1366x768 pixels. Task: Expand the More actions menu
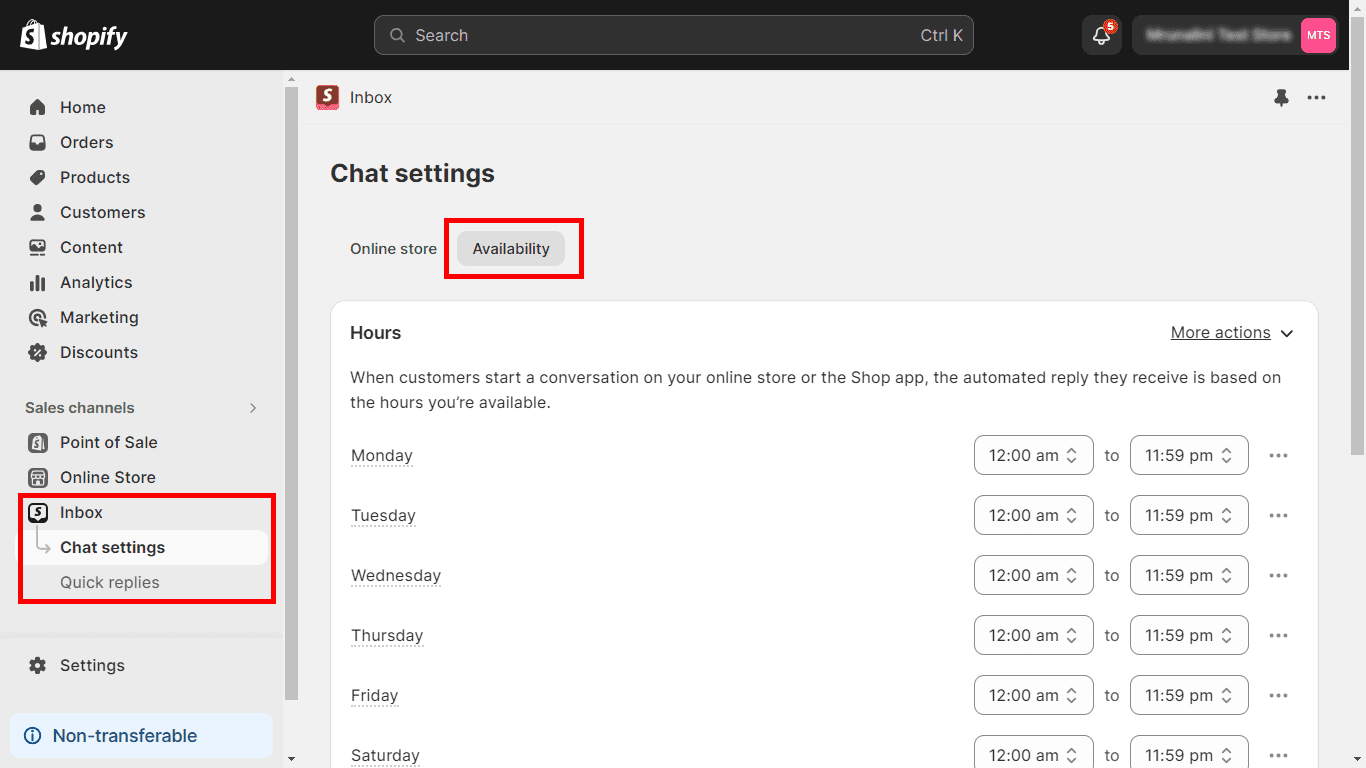coord(1231,332)
